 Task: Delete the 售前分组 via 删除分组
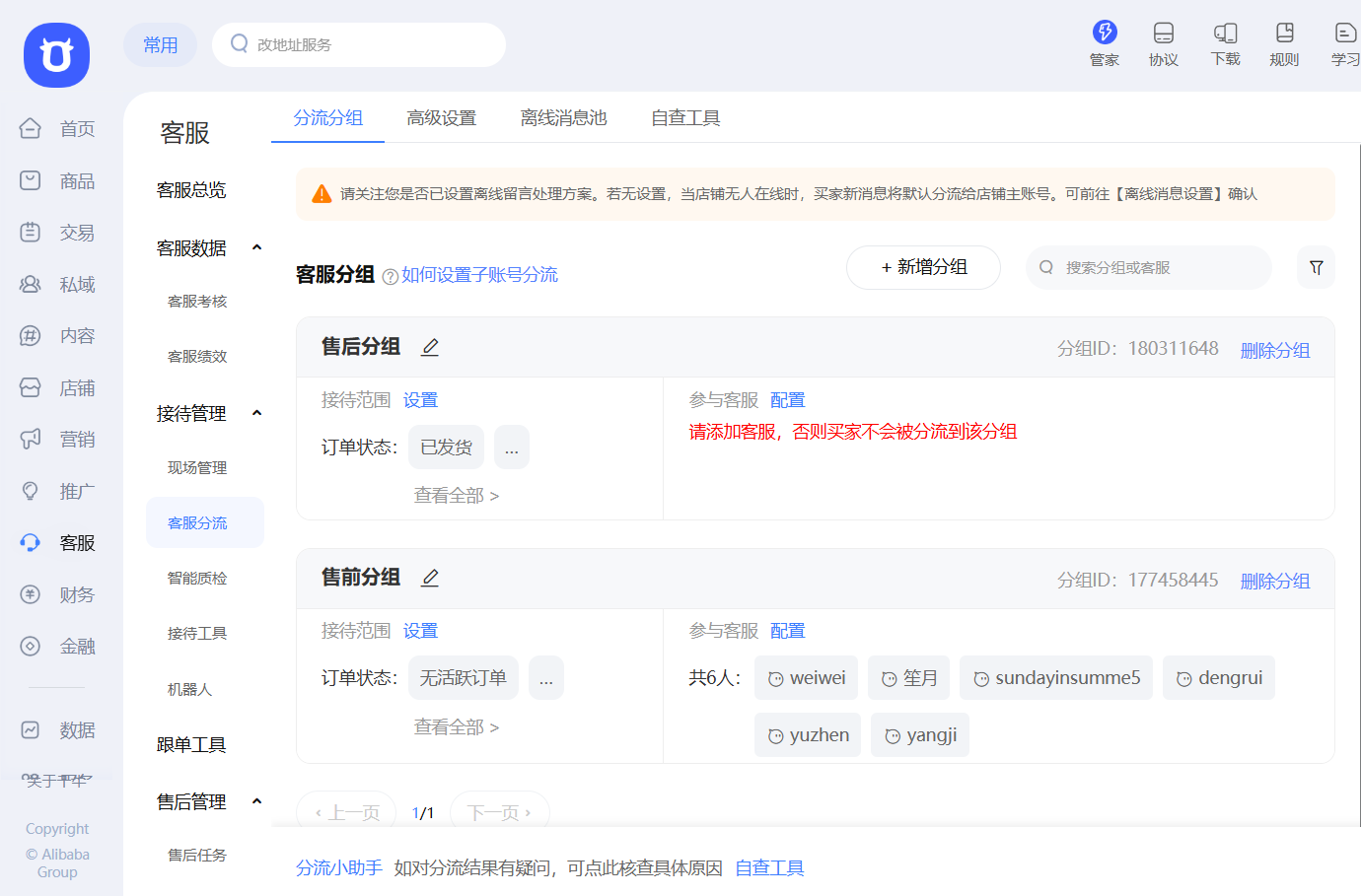tap(1275, 582)
